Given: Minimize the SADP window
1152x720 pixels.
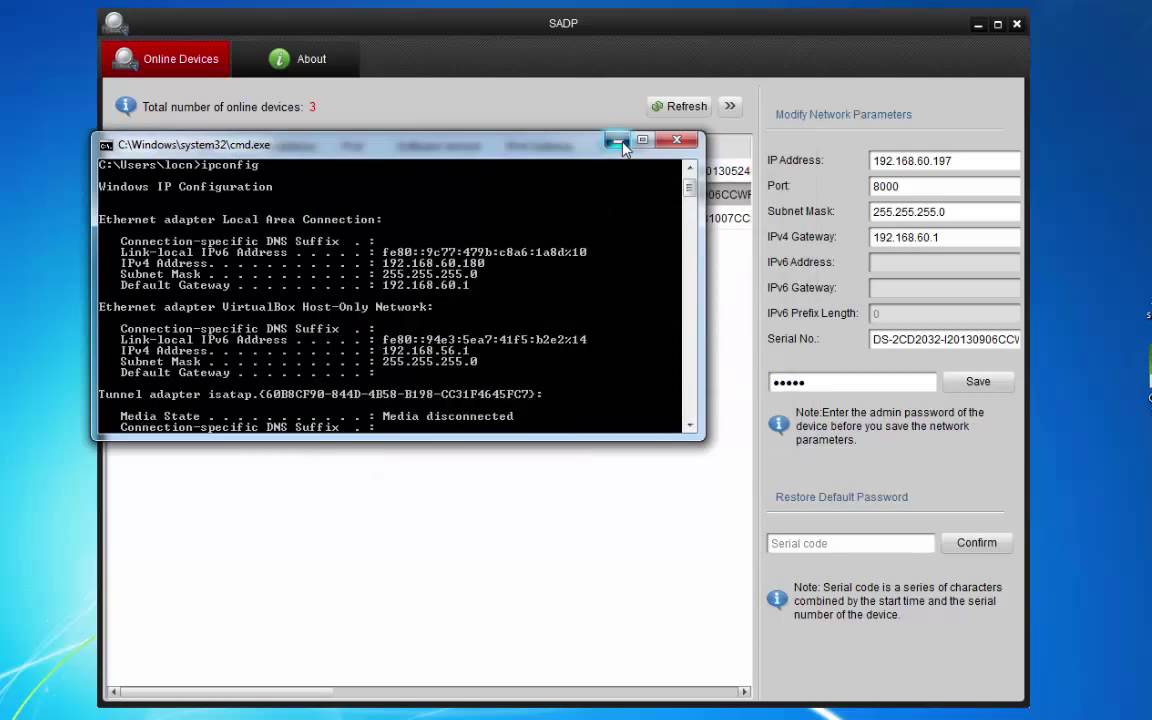Looking at the screenshot, I should click(x=978, y=24).
